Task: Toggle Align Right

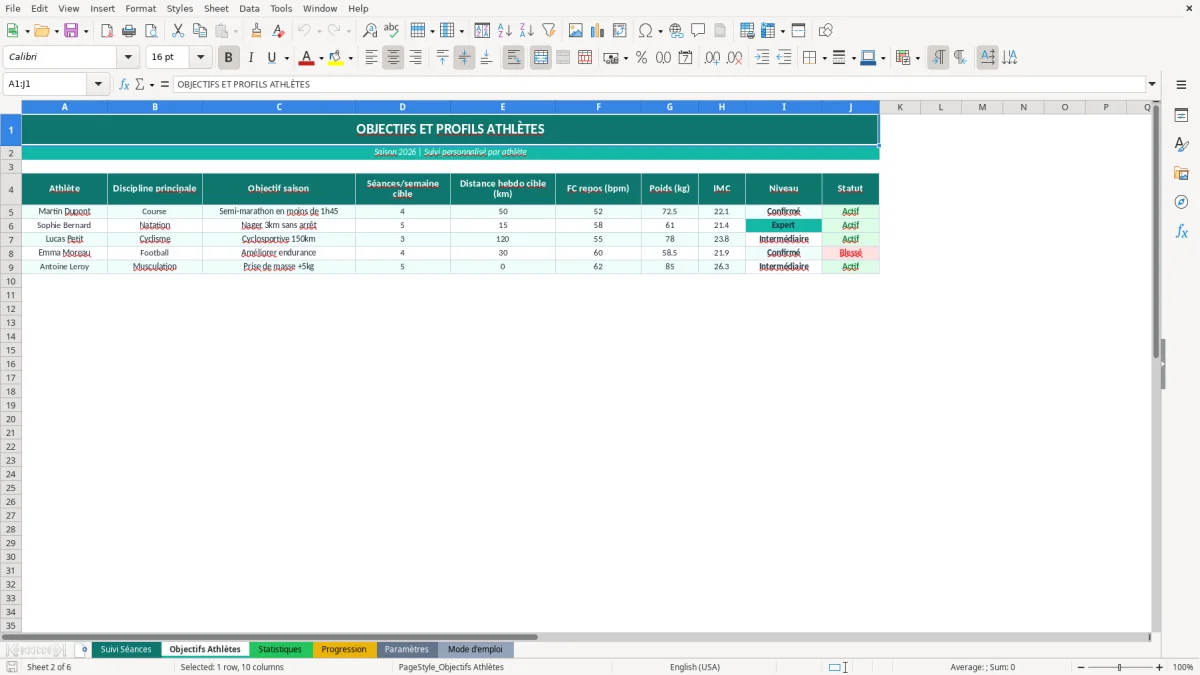Action: coord(415,58)
